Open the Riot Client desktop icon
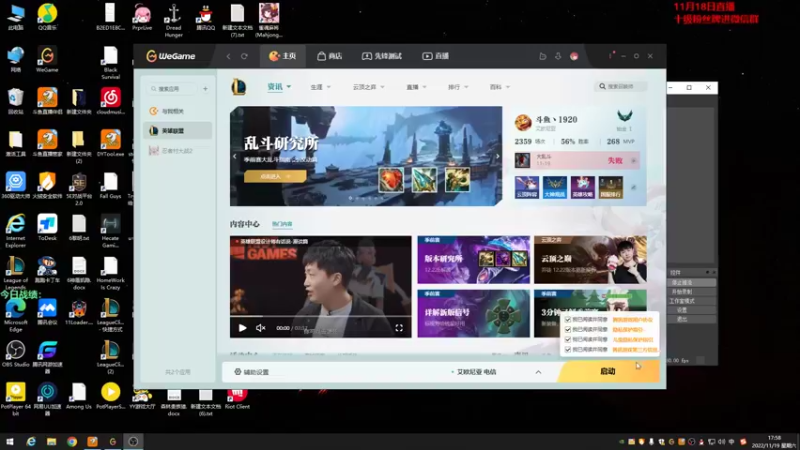The width and height of the screenshot is (800, 450). [237, 398]
